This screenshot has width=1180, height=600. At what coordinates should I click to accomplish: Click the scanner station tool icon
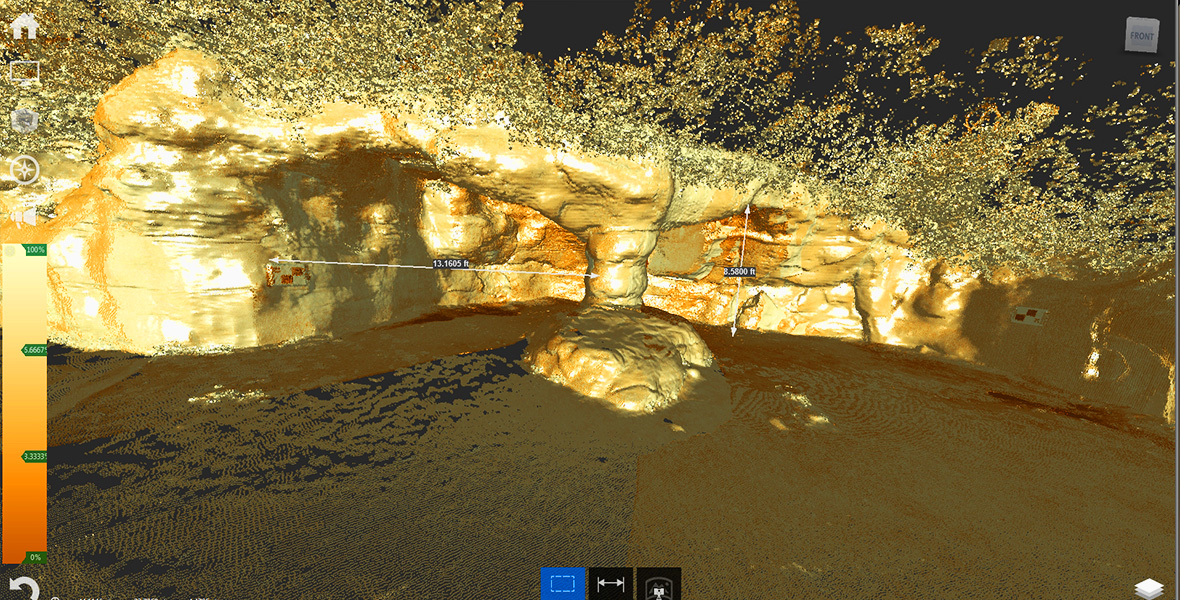pos(658,585)
